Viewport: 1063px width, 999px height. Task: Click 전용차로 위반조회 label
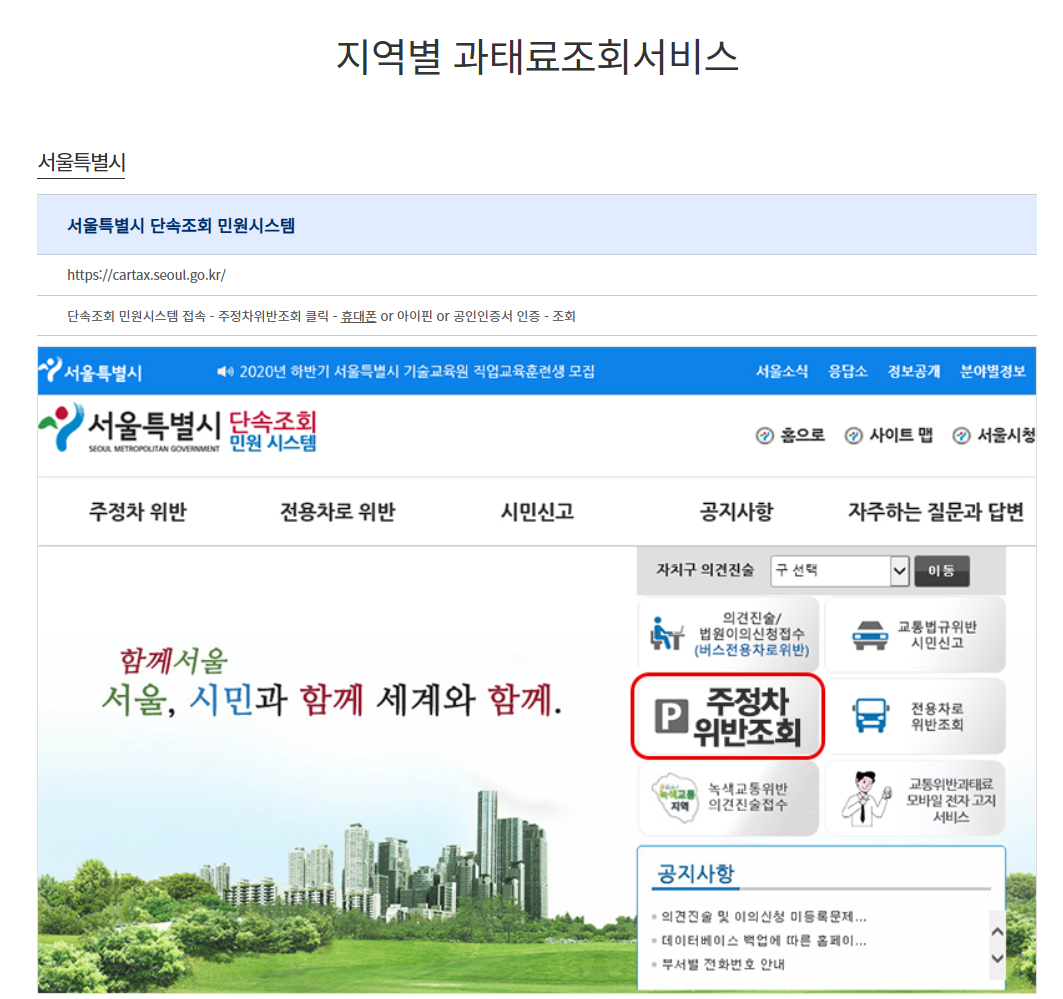(x=937, y=716)
